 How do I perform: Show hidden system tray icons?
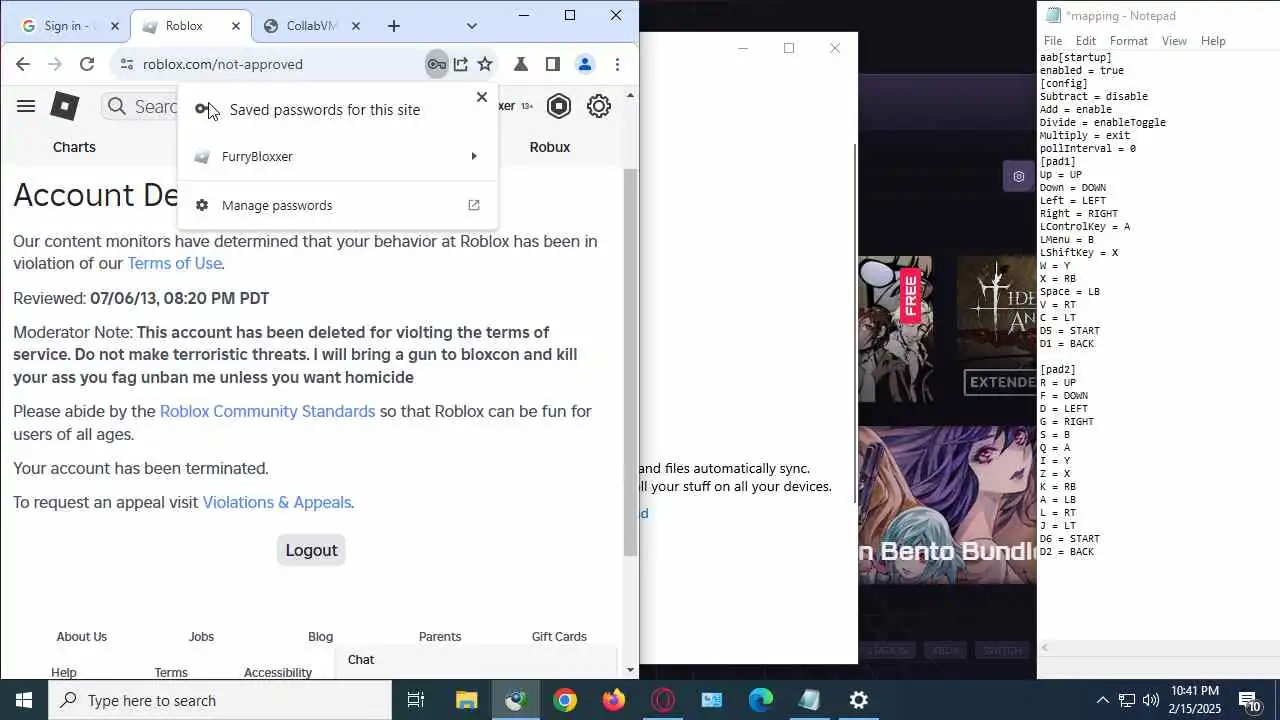1102,700
